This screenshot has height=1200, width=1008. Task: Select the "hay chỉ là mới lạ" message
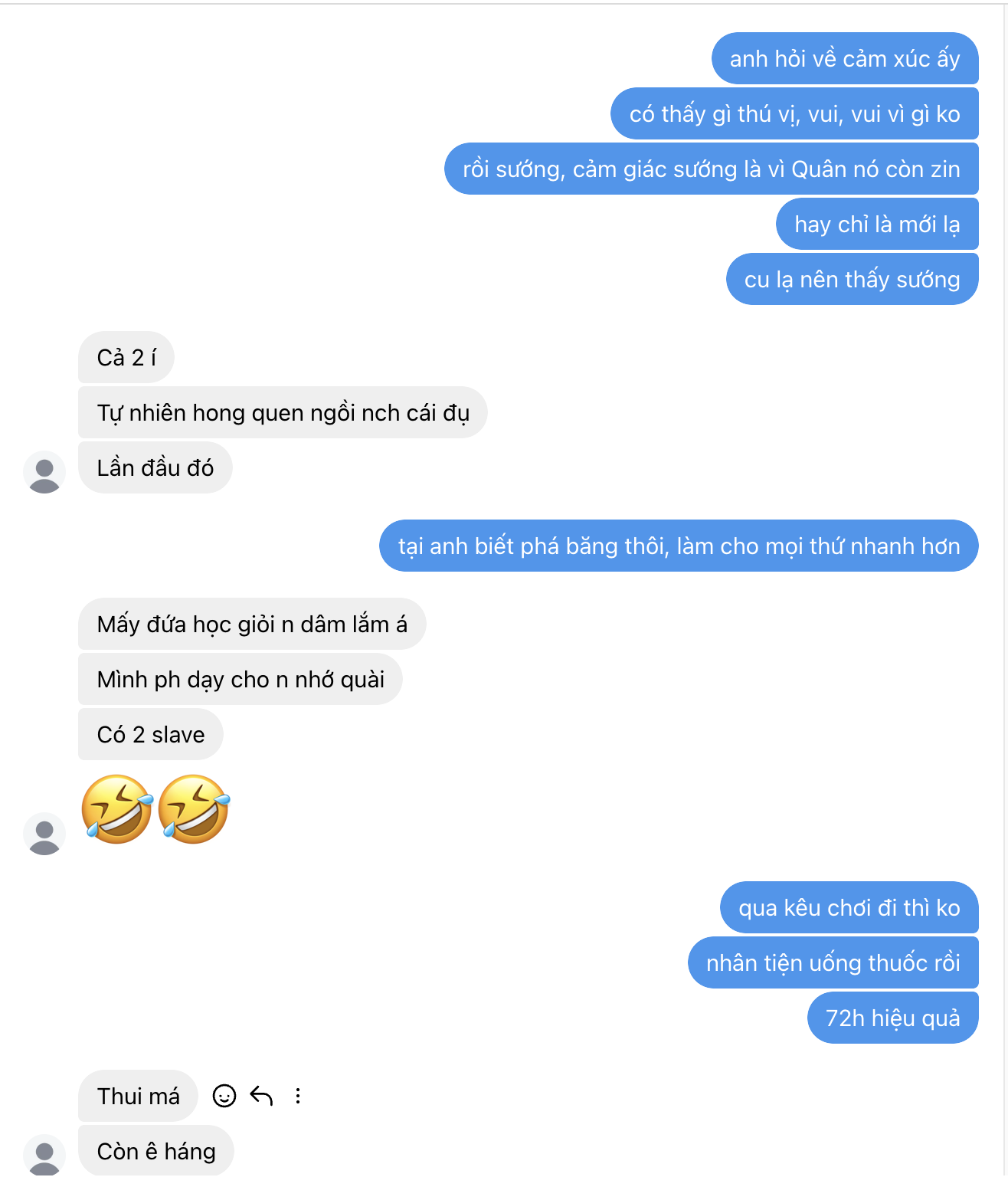pos(878,224)
